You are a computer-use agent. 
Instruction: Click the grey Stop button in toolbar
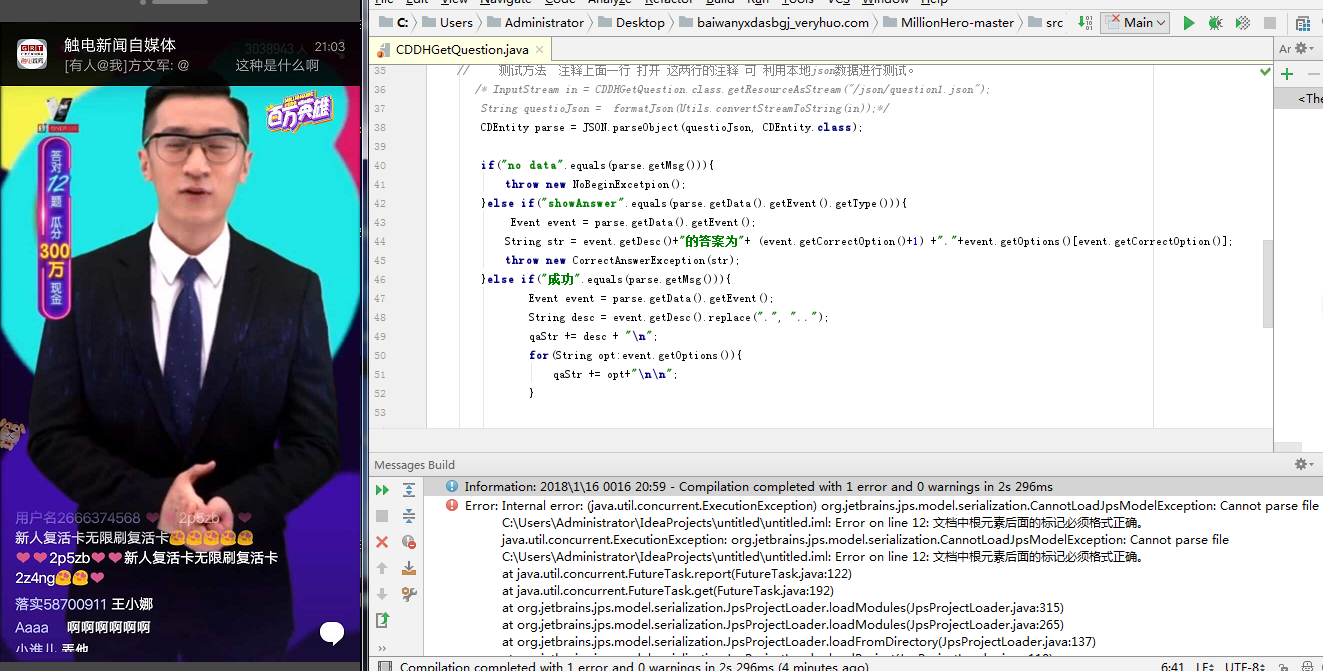1269,23
